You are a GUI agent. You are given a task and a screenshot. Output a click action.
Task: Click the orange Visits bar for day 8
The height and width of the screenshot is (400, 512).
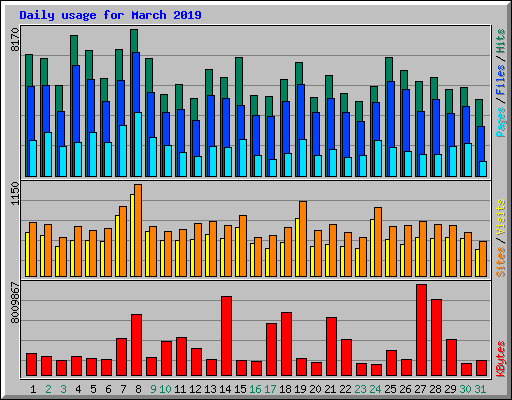tap(138, 230)
